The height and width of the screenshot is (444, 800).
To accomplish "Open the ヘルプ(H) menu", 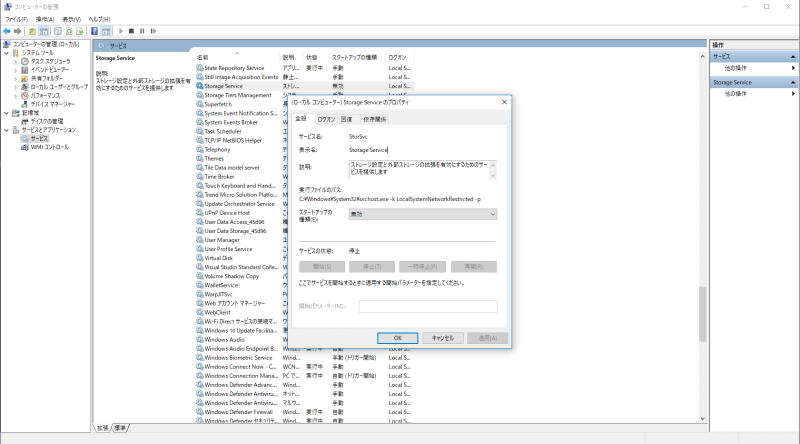I will (99, 19).
